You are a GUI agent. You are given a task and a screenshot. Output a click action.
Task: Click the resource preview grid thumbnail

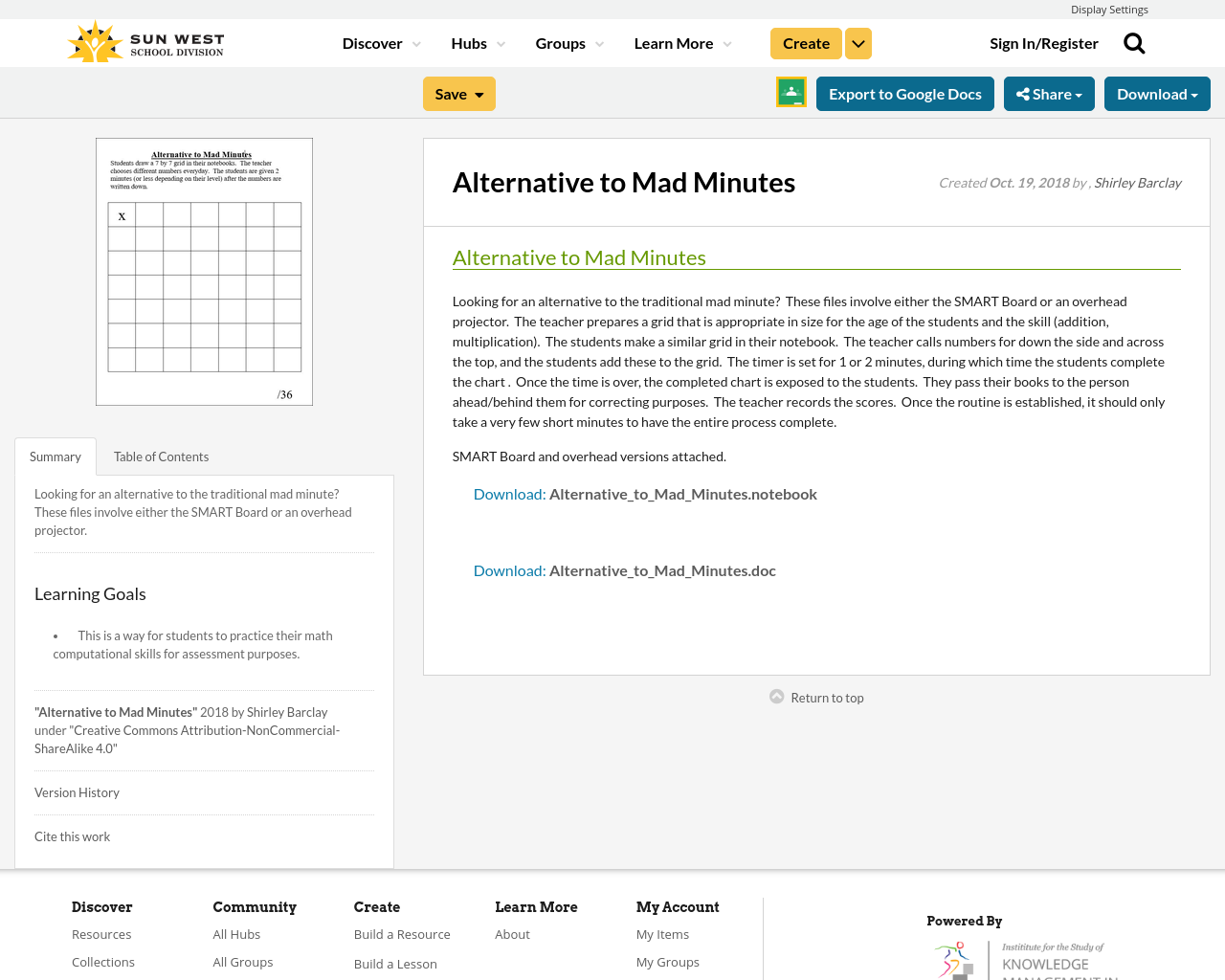(204, 271)
